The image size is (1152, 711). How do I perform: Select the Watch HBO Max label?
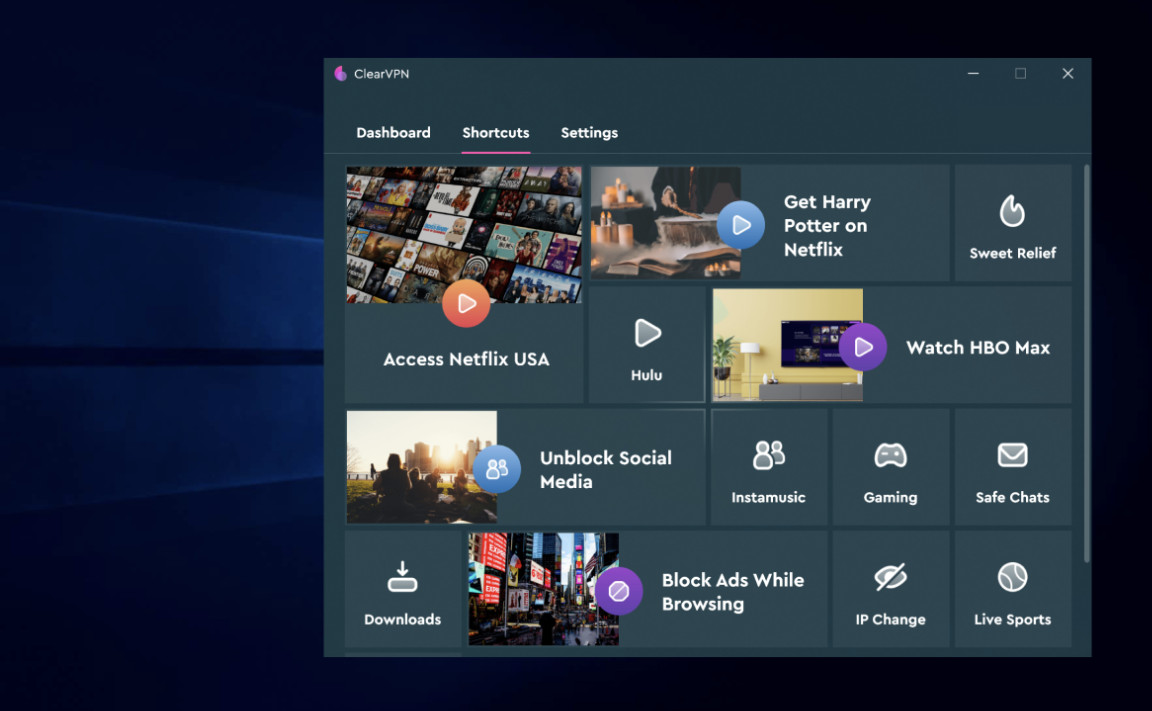[978, 347]
